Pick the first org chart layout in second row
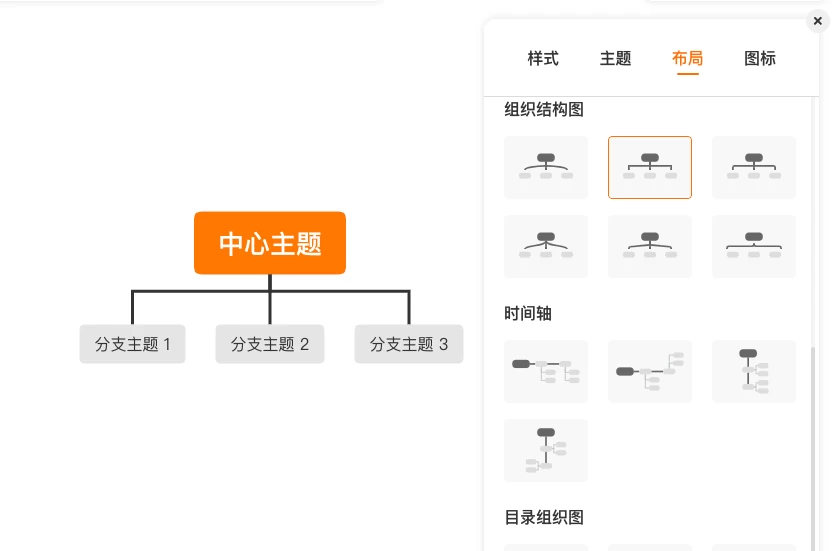The height and width of the screenshot is (551, 832). click(x=546, y=246)
